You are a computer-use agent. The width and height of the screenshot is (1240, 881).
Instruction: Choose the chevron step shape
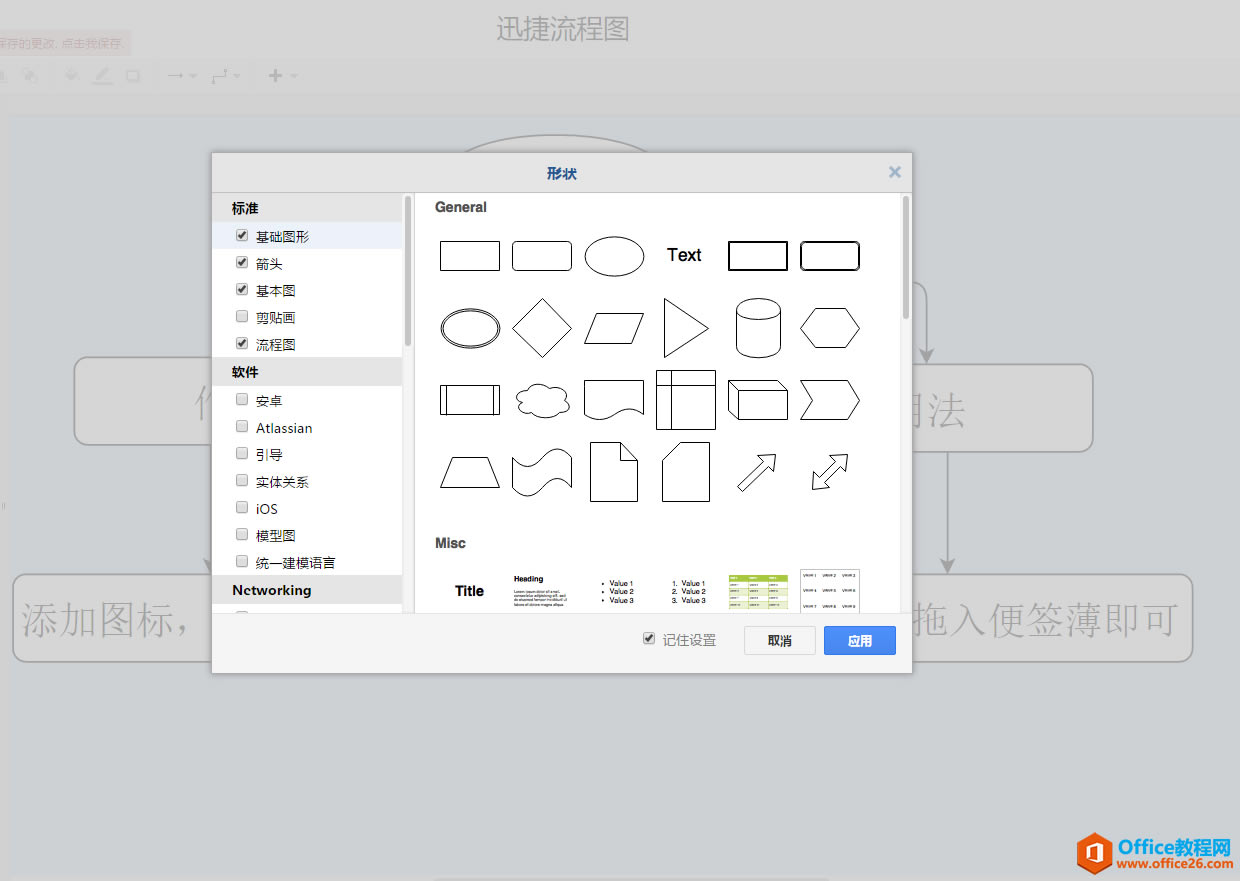pyautogui.click(x=830, y=399)
